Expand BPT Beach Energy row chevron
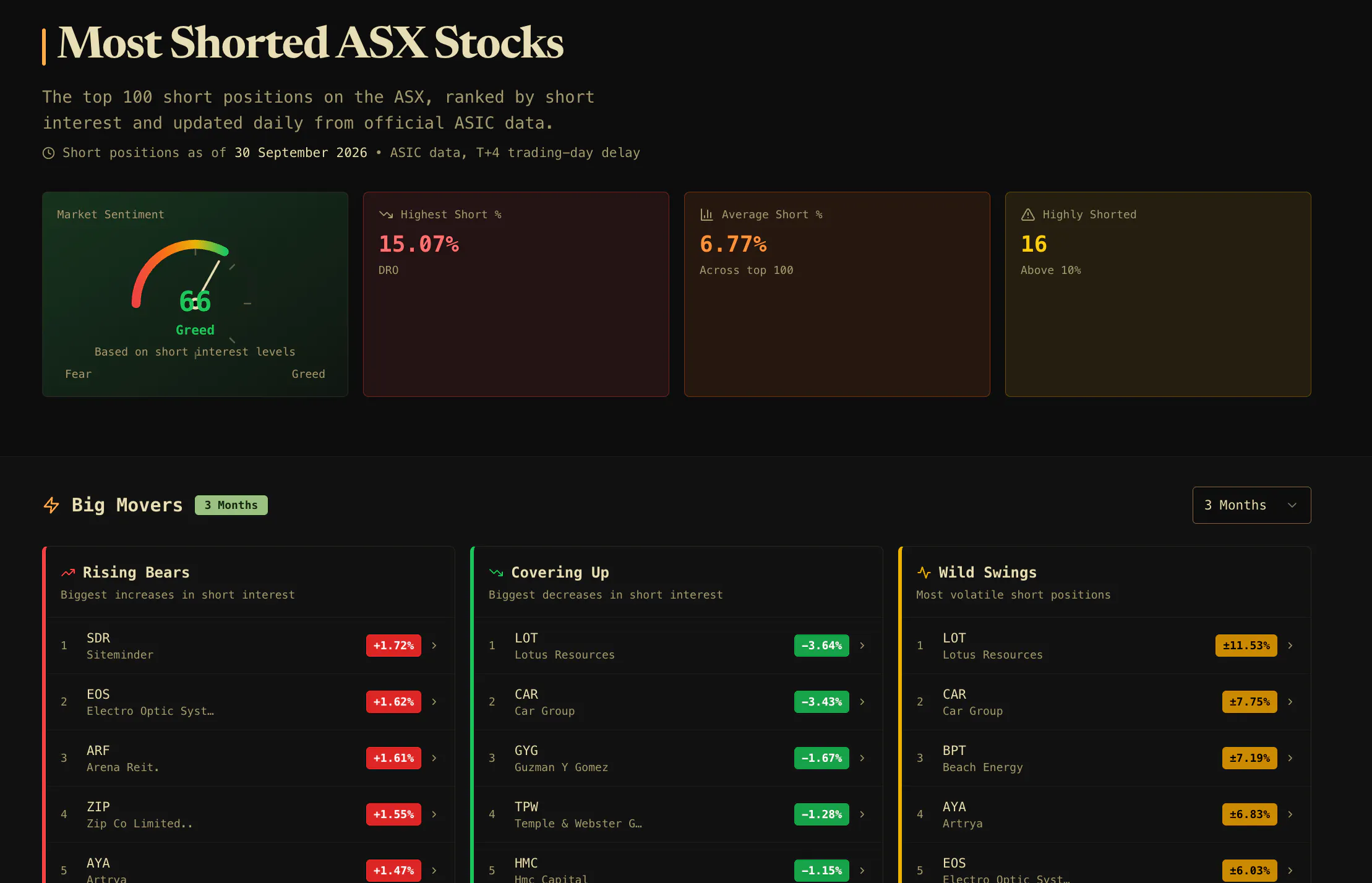 pos(1290,758)
